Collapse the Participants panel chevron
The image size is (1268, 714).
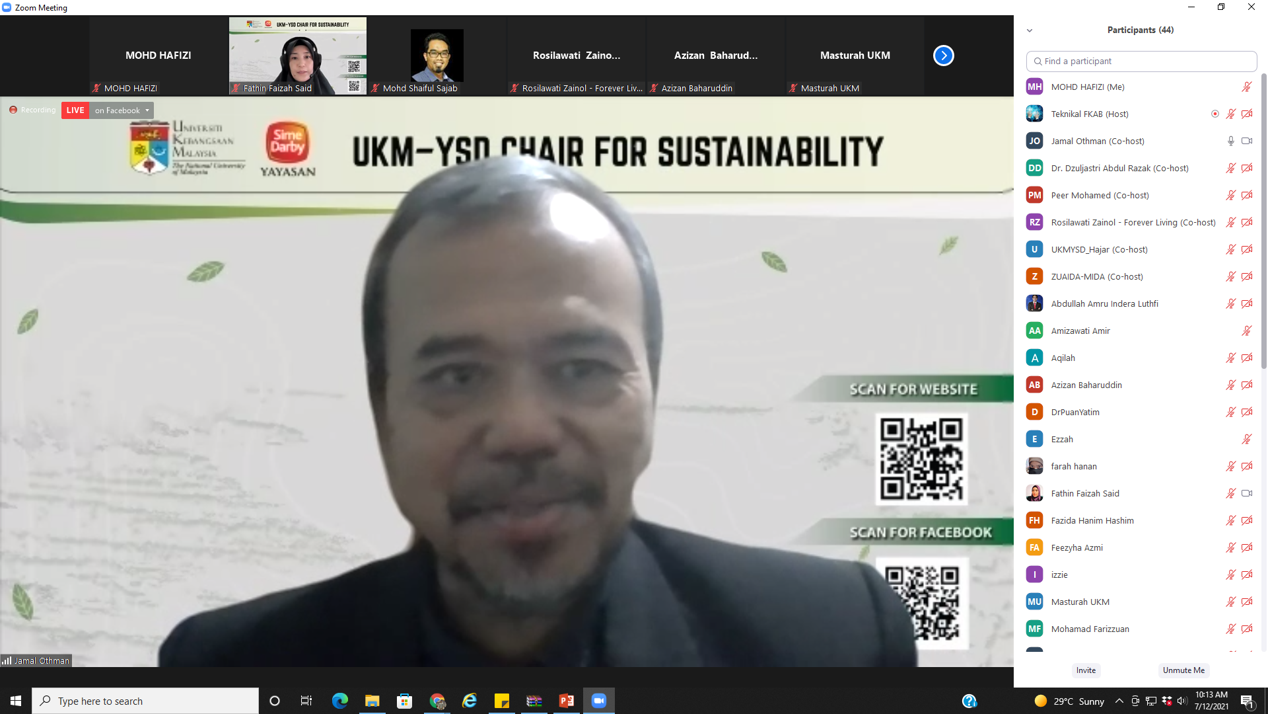pos(1030,31)
